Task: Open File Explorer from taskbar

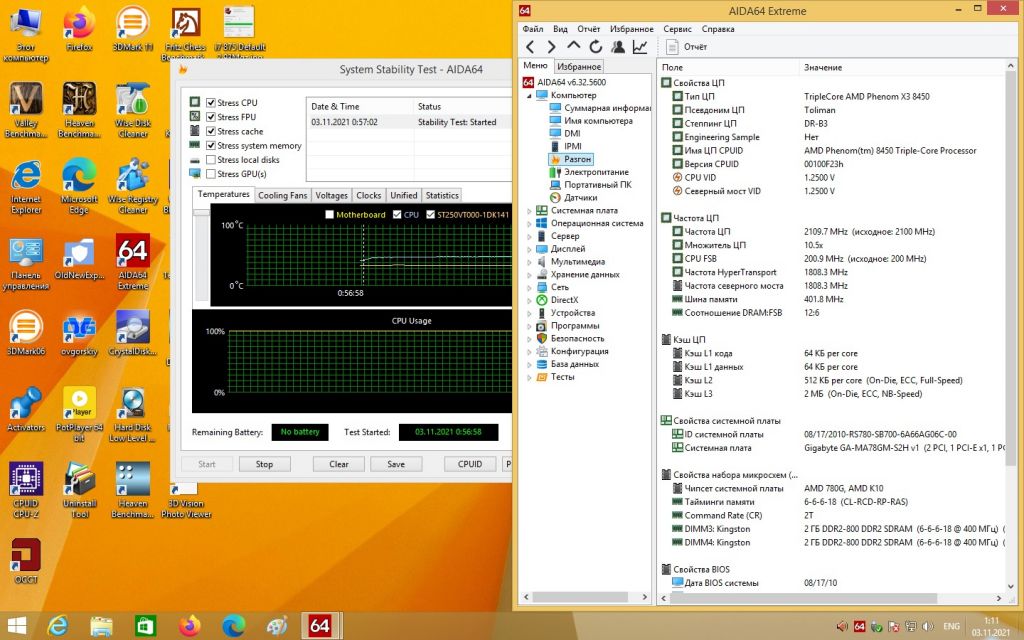Action: [x=101, y=626]
